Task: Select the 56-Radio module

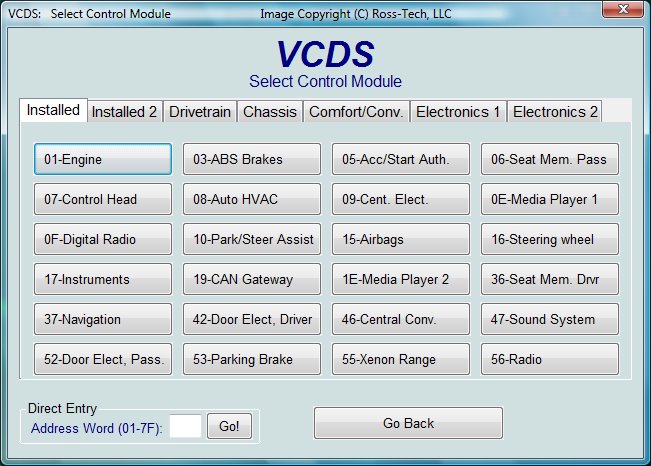Action: point(550,359)
